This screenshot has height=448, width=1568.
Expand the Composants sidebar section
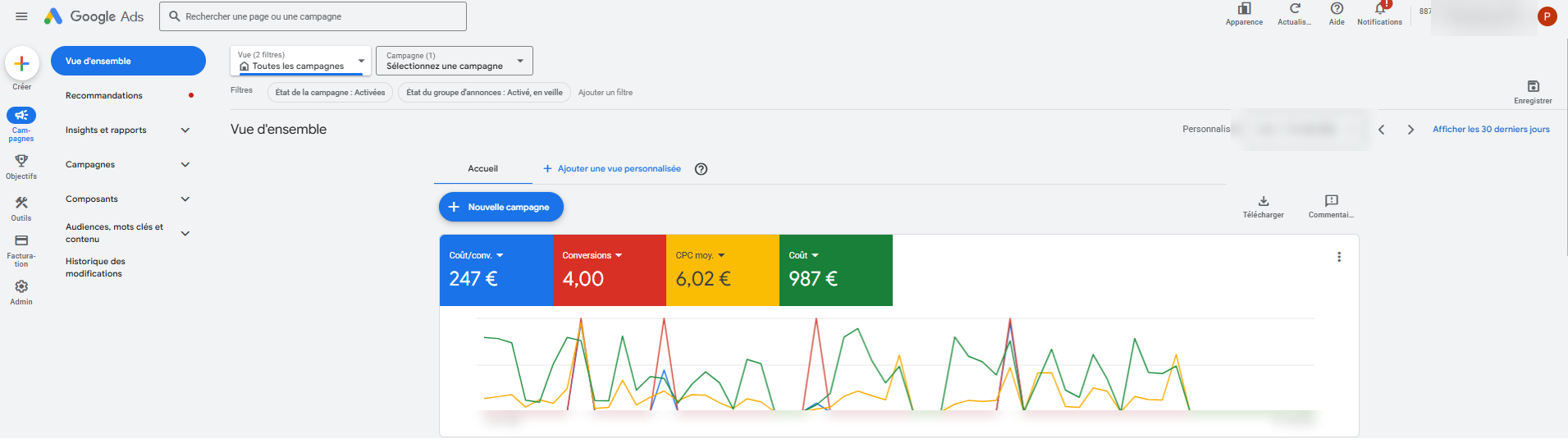coord(185,199)
